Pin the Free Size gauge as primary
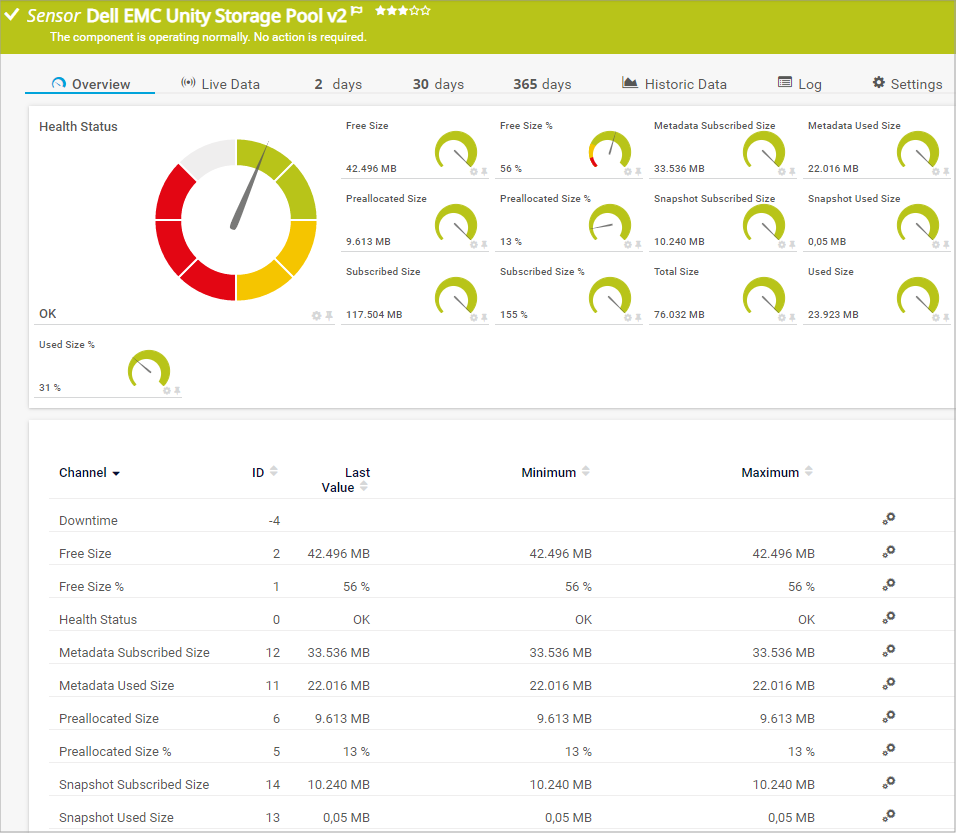This screenshot has width=956, height=833. point(484,172)
